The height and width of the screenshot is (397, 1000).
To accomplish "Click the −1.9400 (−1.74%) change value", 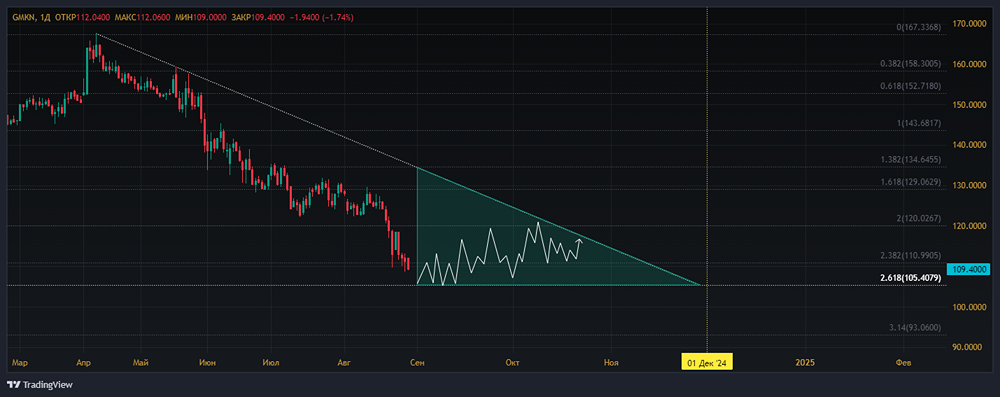I will pos(321,18).
